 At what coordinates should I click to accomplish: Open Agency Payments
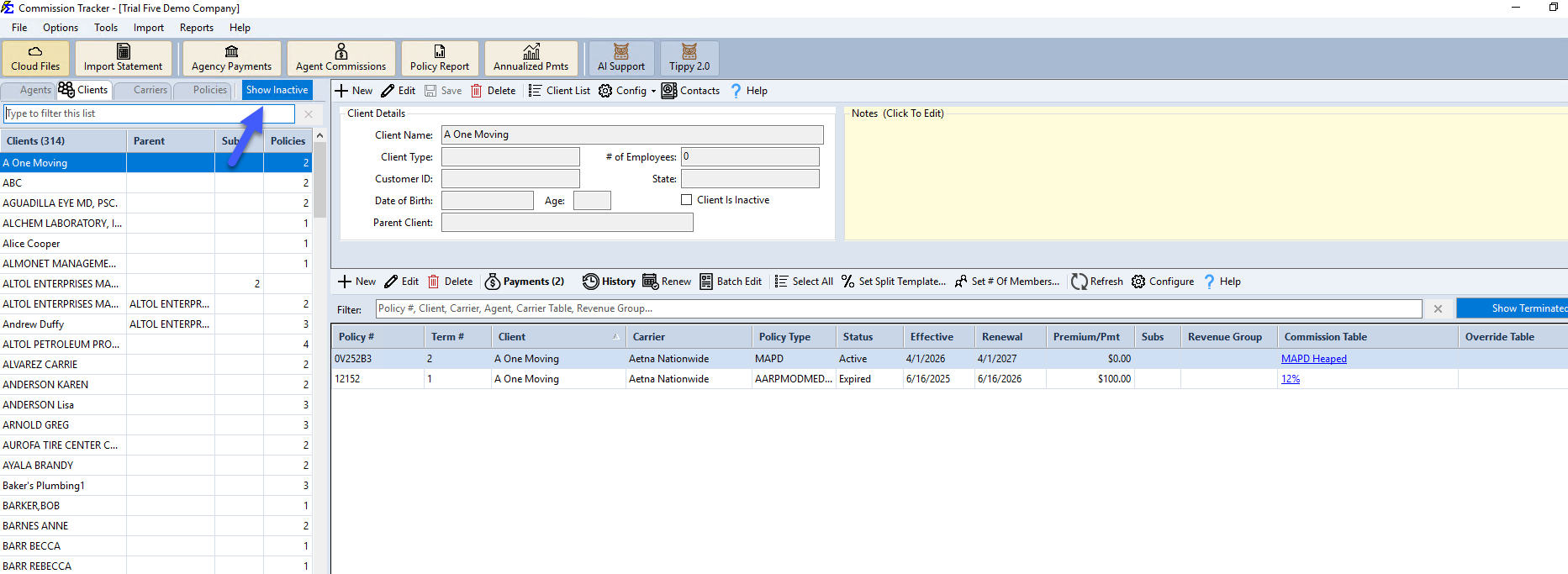231,58
